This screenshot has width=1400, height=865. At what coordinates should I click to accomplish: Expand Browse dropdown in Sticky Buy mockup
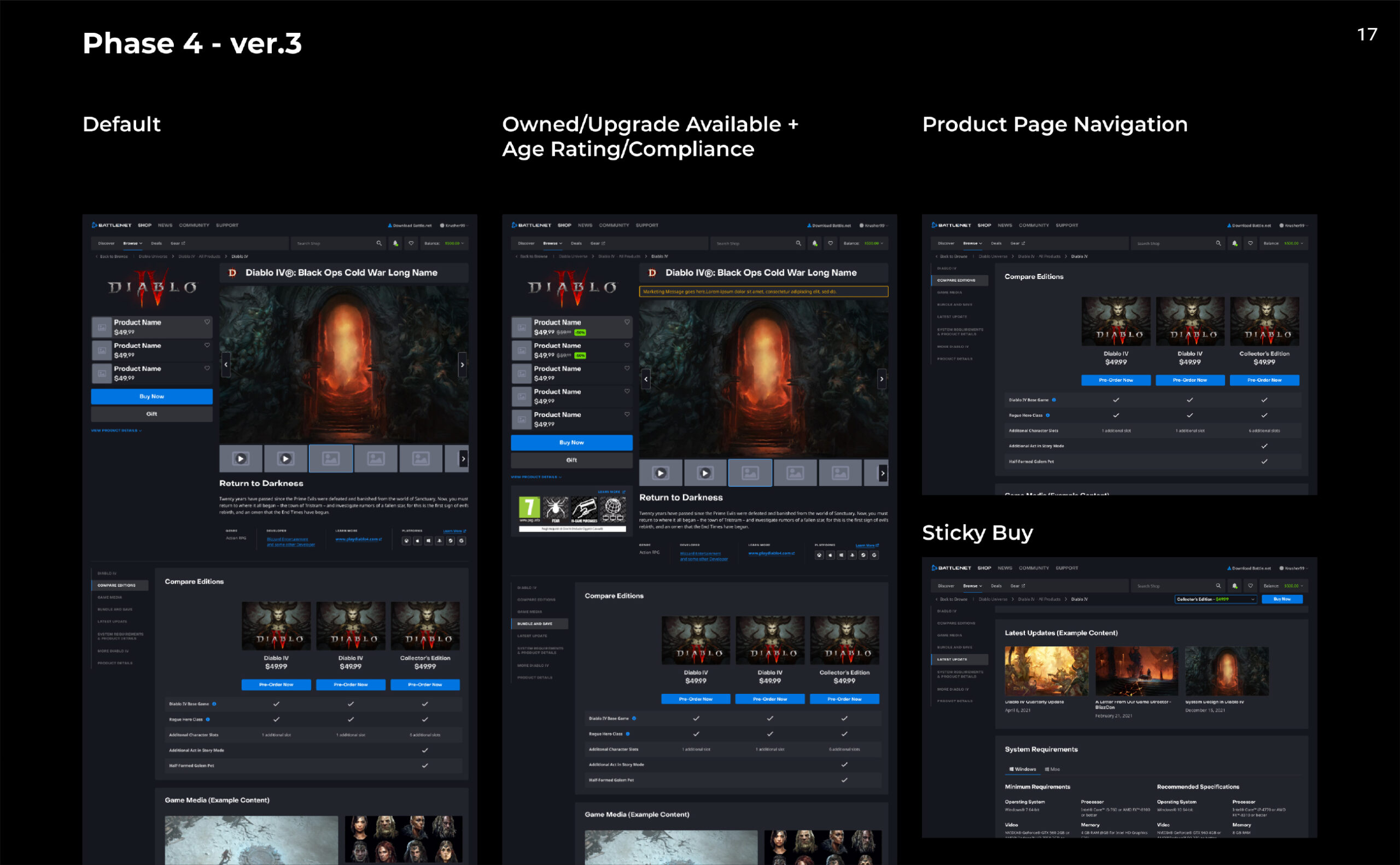(x=973, y=586)
